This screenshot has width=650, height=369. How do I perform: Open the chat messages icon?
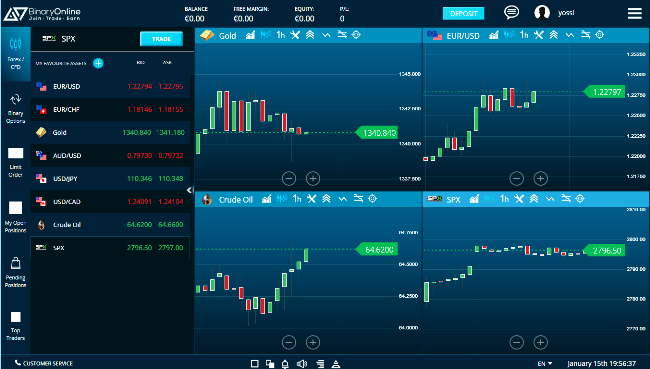point(511,12)
